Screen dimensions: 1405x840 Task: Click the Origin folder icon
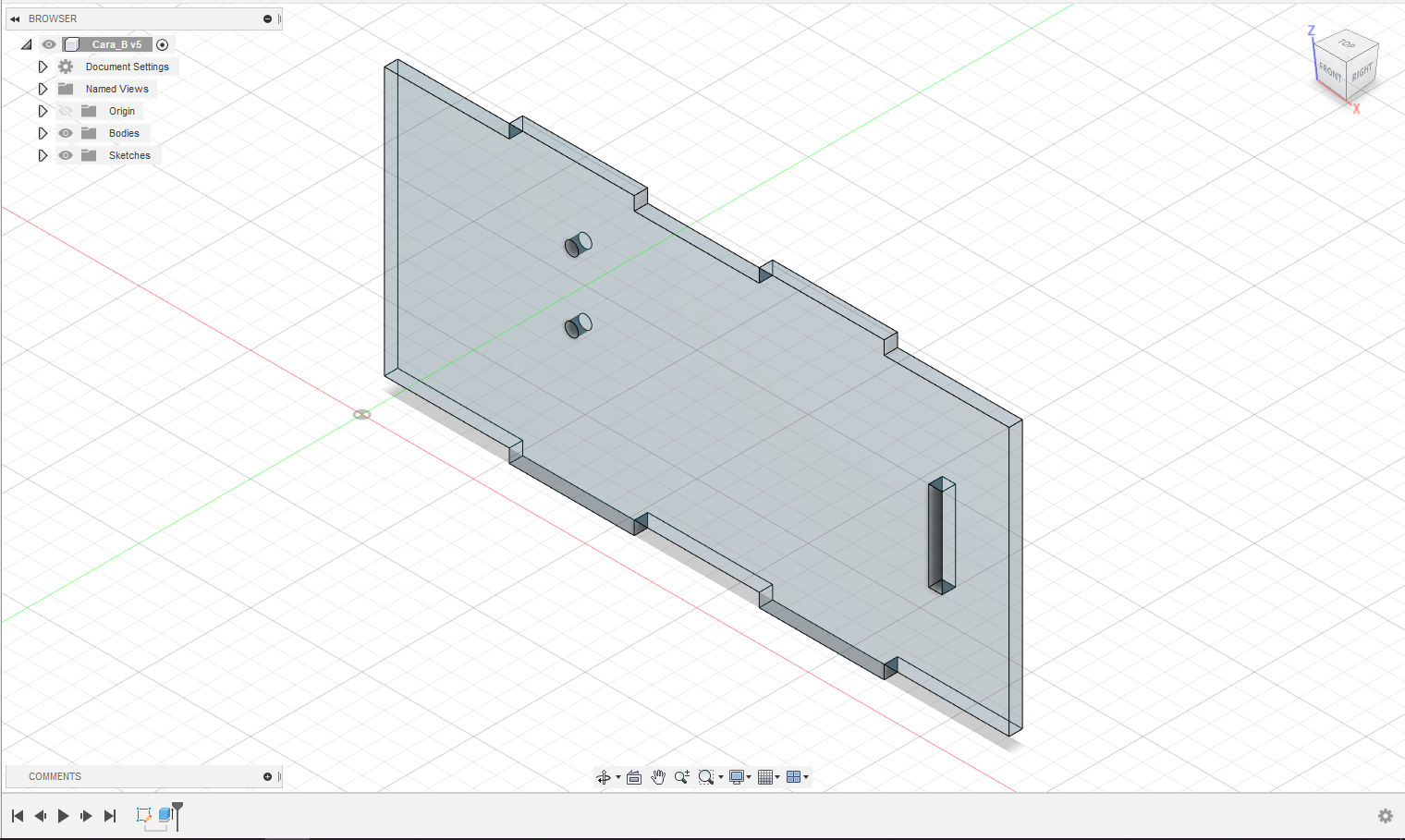pyautogui.click(x=89, y=111)
